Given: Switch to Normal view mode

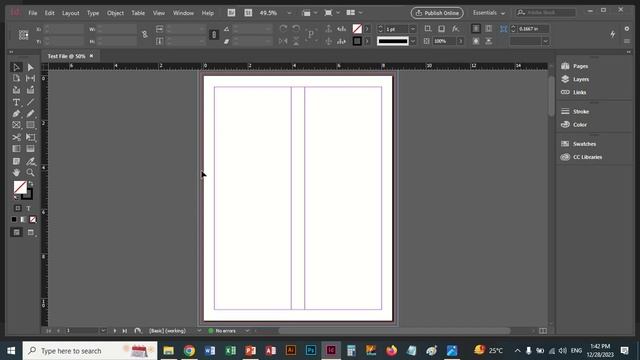Looking at the screenshot, I should (17, 233).
